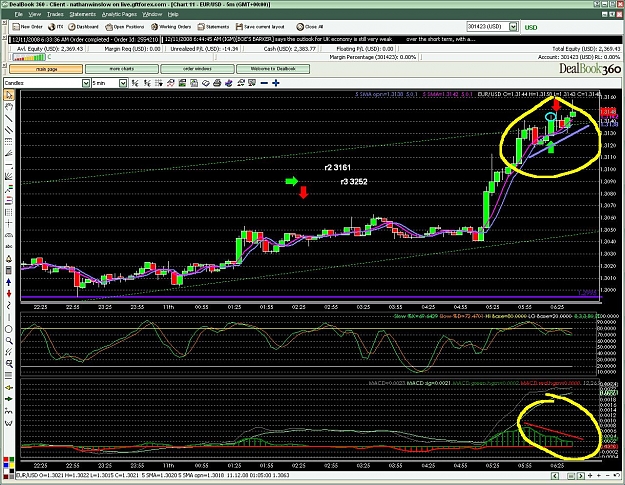Zoom in chart with blue plus icon
Viewport: 625px width, 485px height.
(276, 83)
